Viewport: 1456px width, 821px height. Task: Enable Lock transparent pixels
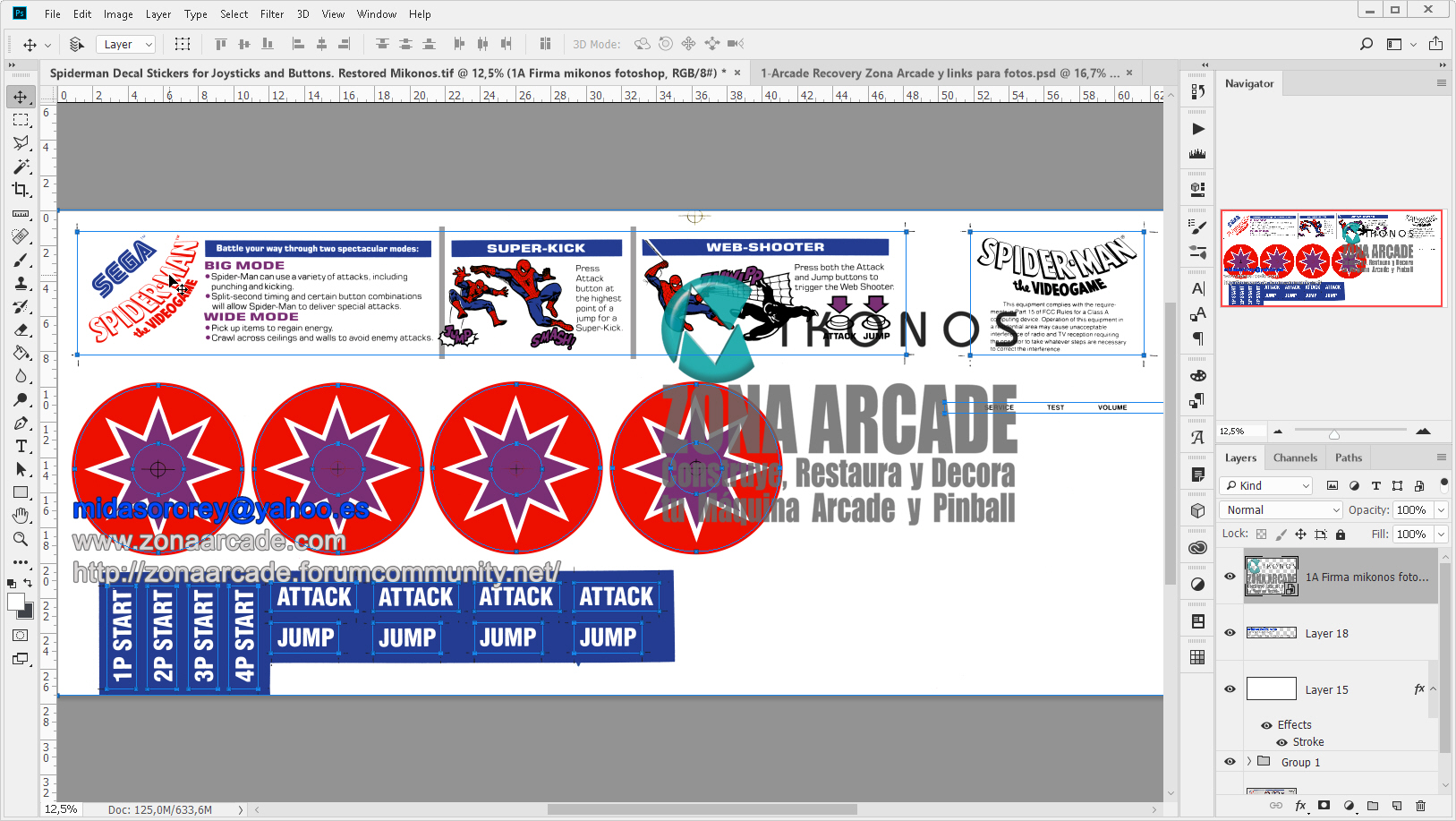[1260, 534]
